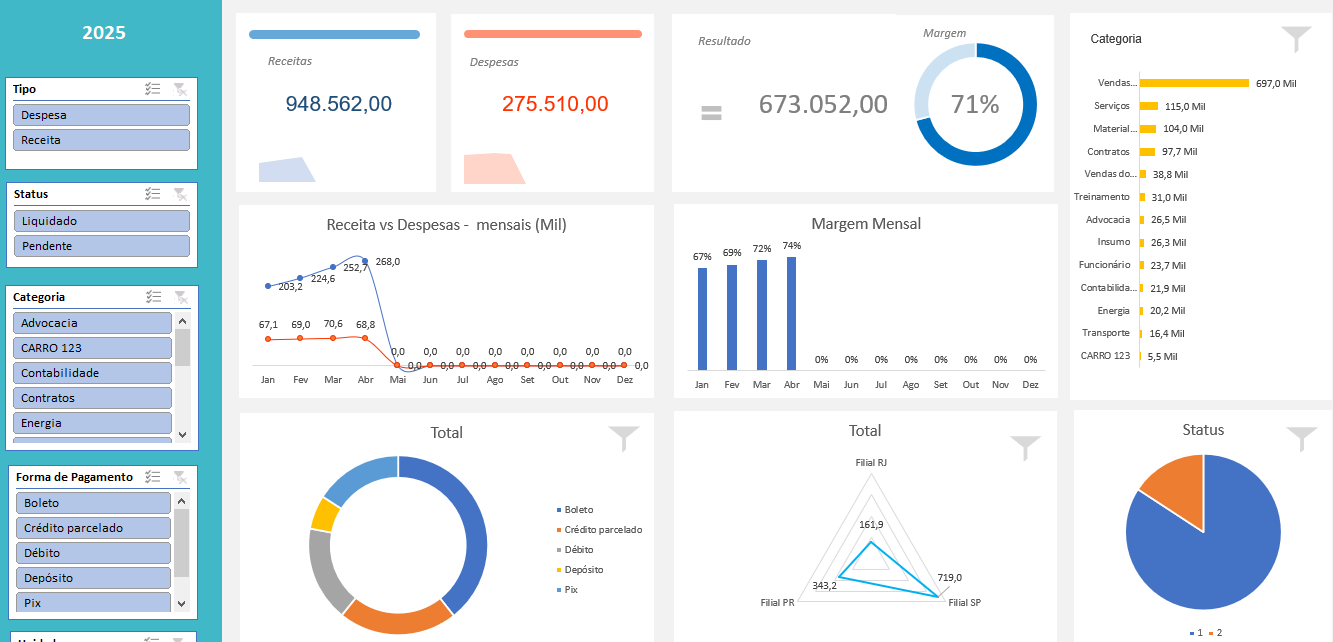1333x642 pixels.
Task: Toggle the Liquidado status filter
Action: click(x=101, y=221)
